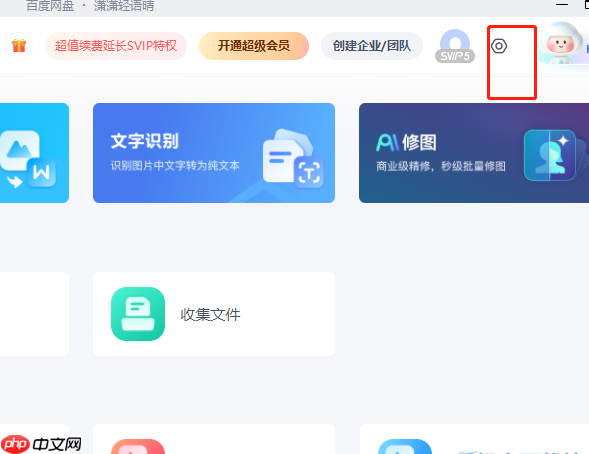Screen dimensions: 589x454
Task: Click 超值续费延长SVIP特权 promo button
Action: click(x=116, y=46)
